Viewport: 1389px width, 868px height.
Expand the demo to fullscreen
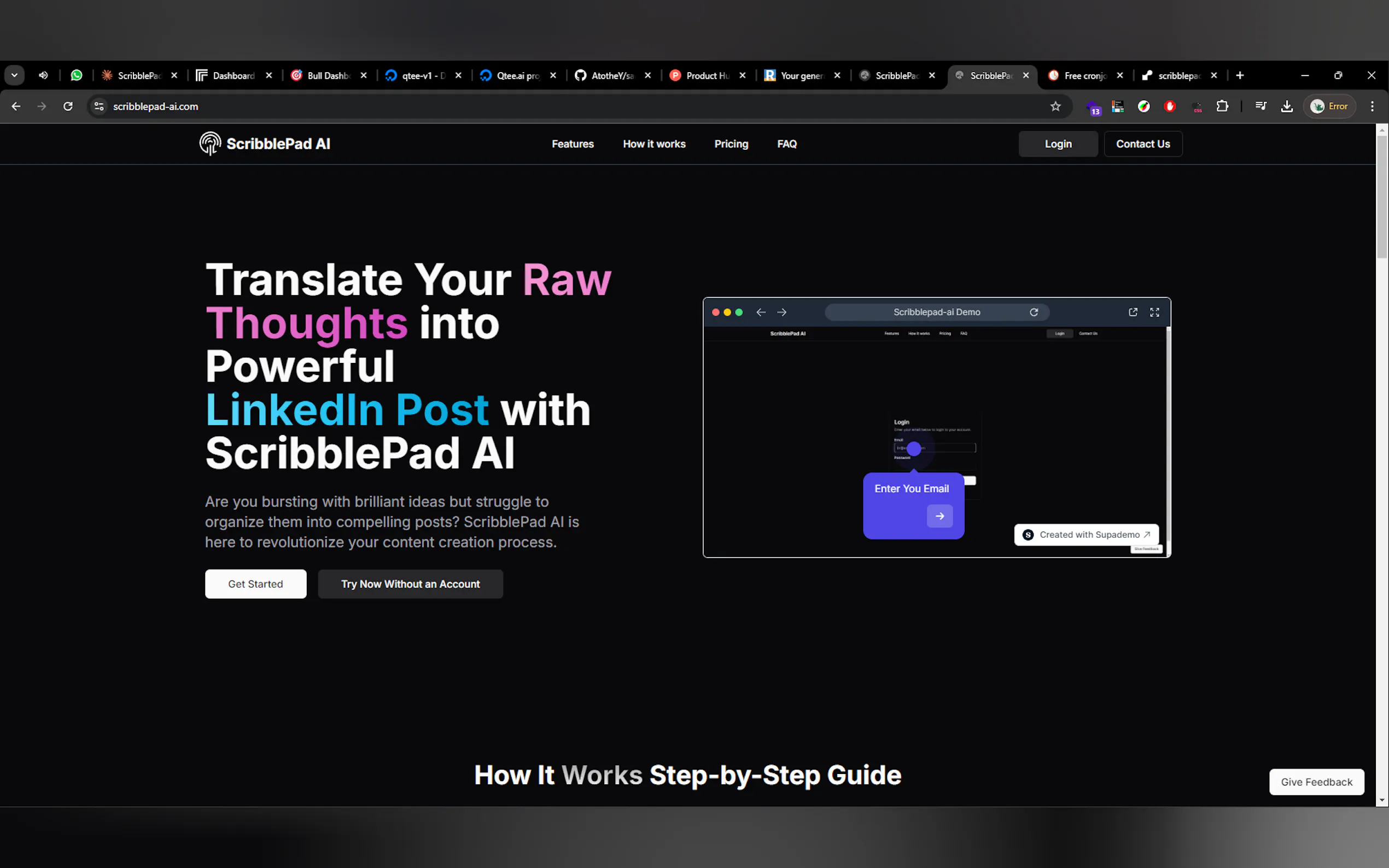pos(1154,312)
